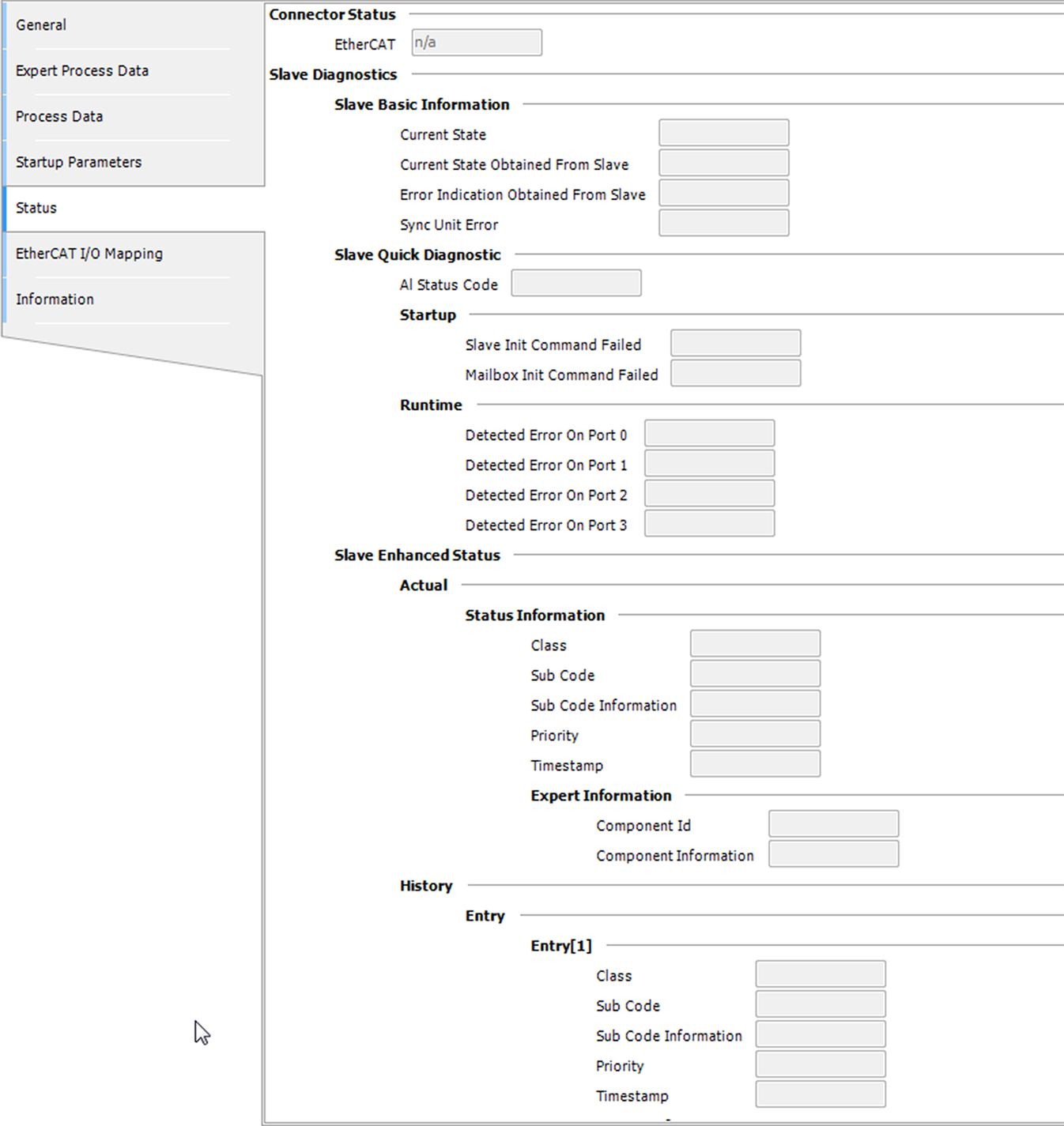Viewport: 1064px width, 1126px height.
Task: Go to EtherCAT I/O Mapping tab
Action: (89, 254)
